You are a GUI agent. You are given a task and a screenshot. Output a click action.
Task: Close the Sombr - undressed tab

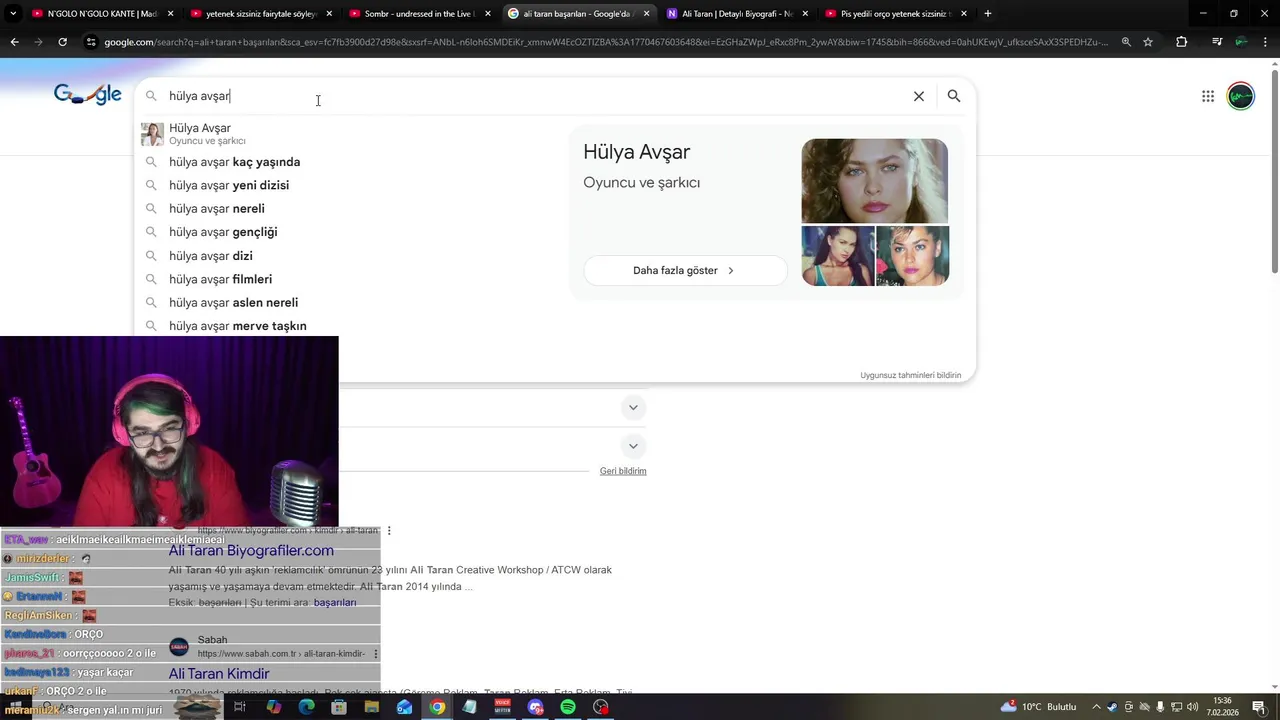point(488,14)
